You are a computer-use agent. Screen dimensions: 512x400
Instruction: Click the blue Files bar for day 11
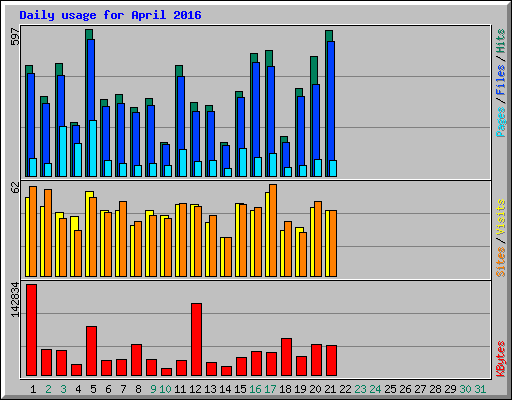coord(181,113)
